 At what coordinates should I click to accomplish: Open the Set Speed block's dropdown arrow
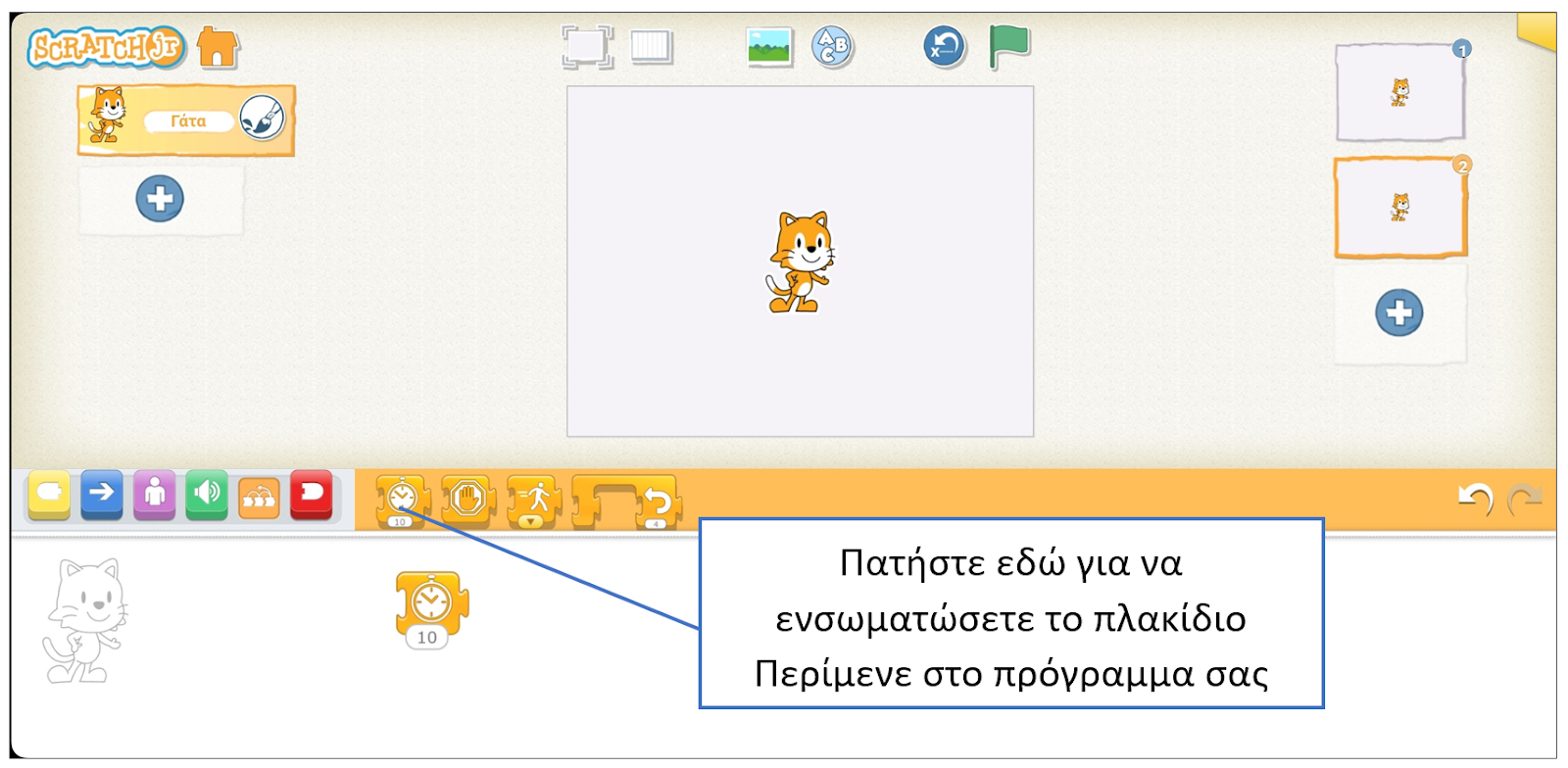[x=530, y=522]
